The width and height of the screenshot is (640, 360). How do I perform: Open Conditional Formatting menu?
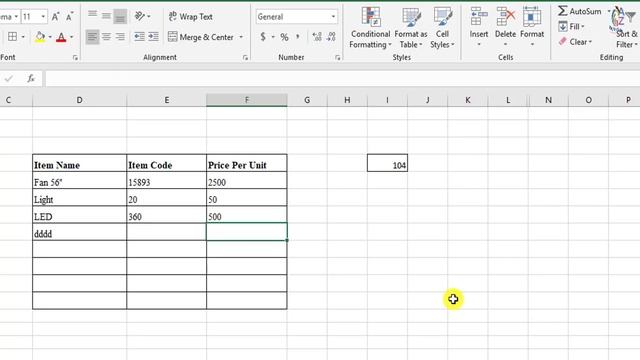(371, 28)
